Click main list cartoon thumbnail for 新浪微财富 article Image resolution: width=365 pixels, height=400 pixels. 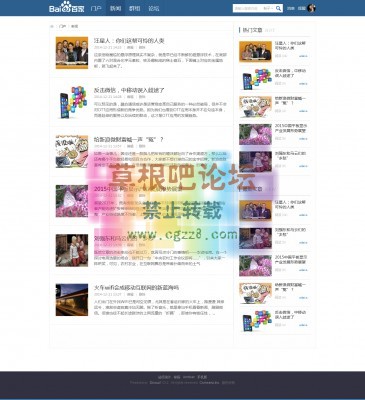(x=72, y=151)
